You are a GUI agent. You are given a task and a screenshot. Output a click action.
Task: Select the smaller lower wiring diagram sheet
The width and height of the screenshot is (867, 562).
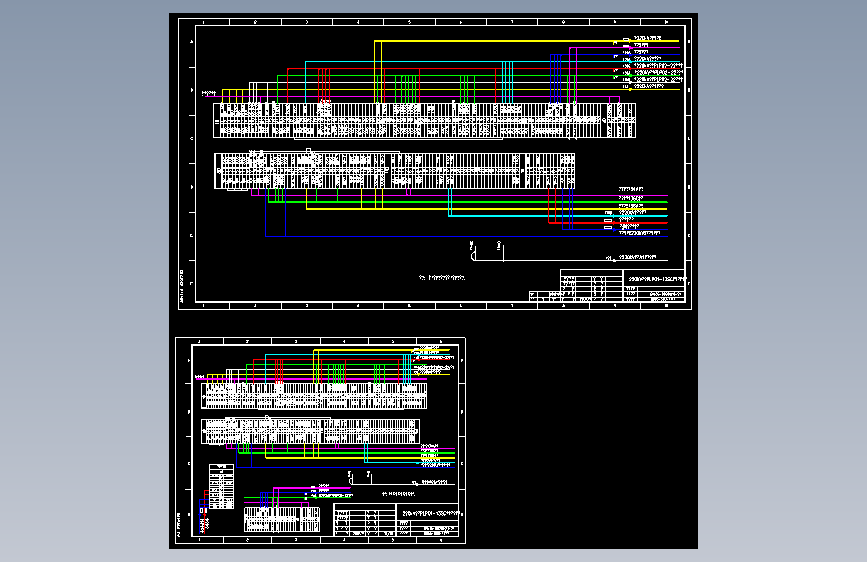pyautogui.click(x=320, y=440)
